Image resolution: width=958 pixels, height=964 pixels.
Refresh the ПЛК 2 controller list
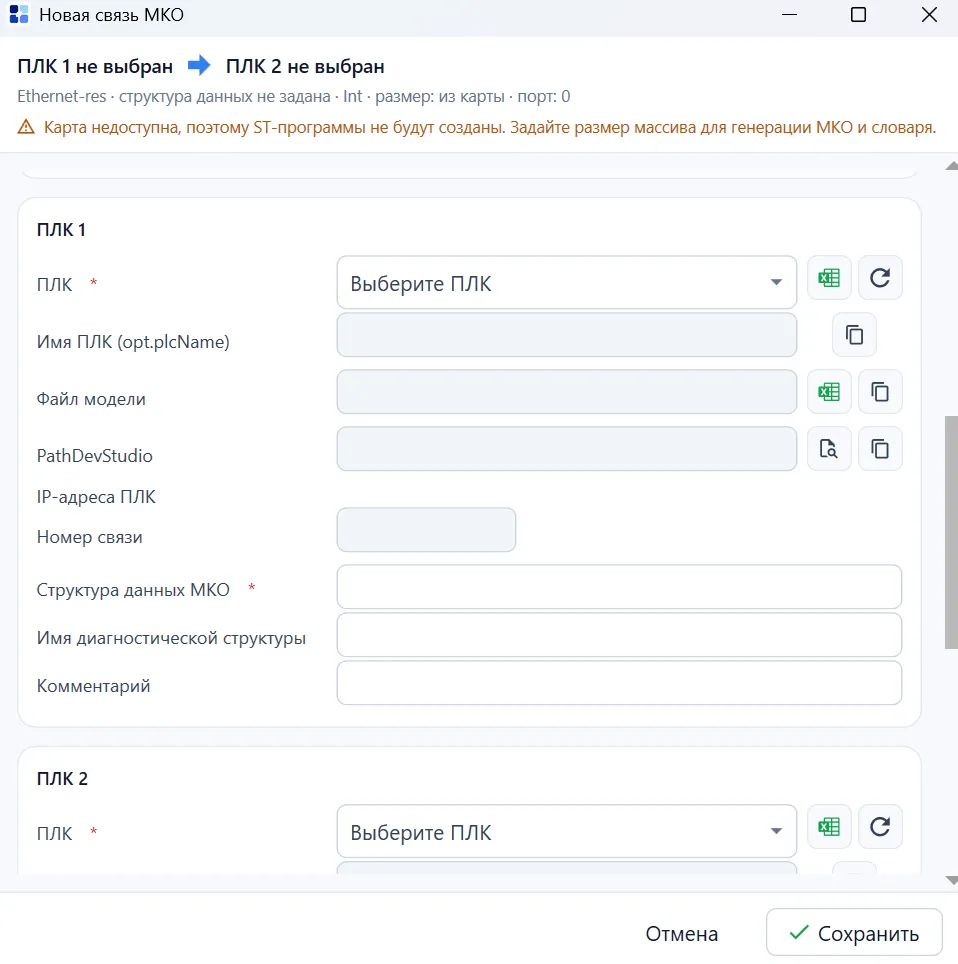pos(880,827)
